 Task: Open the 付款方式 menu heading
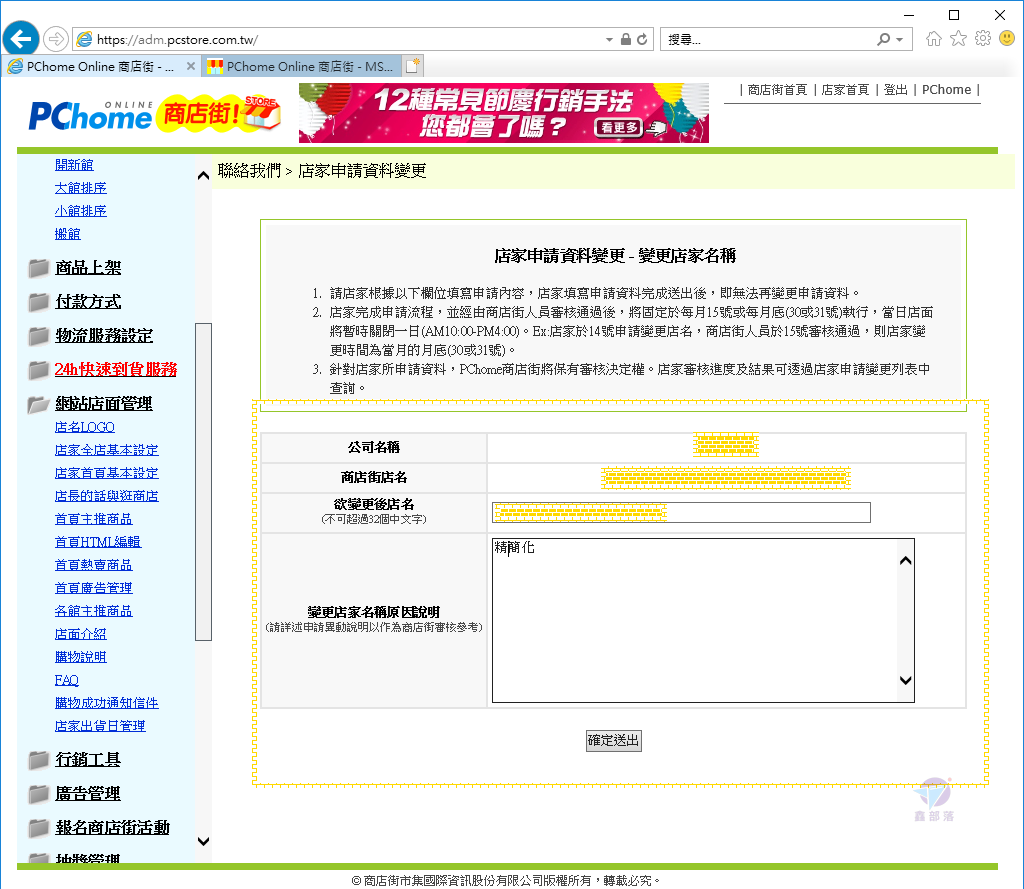(88, 302)
